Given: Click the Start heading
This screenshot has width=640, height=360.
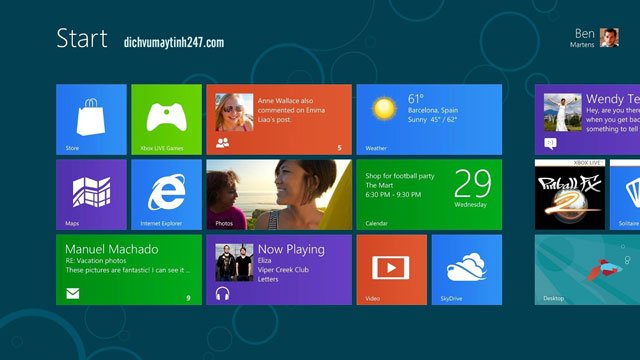Looking at the screenshot, I should click(x=82, y=38).
